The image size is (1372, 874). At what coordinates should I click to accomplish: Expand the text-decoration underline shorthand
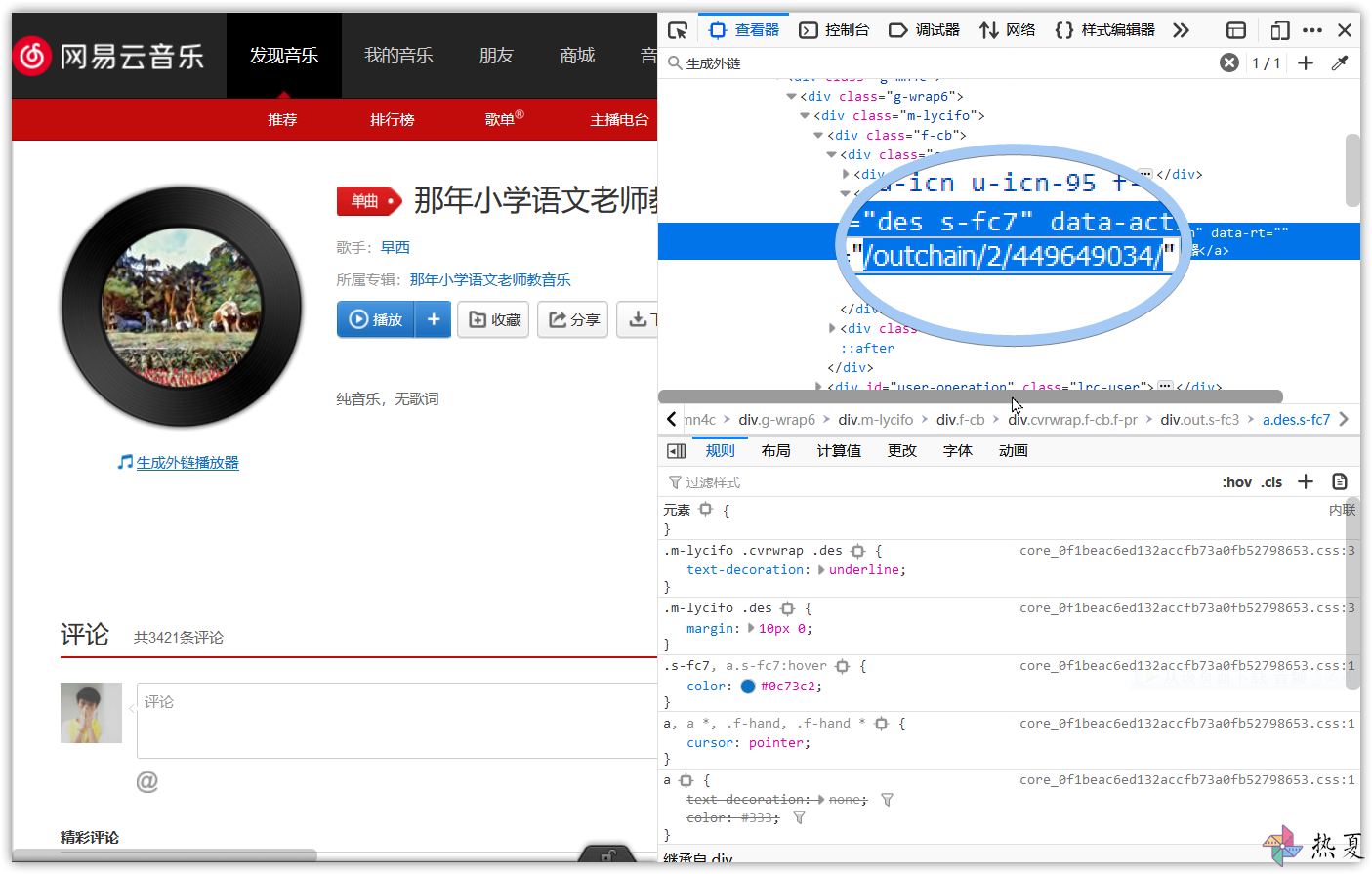pos(821,570)
